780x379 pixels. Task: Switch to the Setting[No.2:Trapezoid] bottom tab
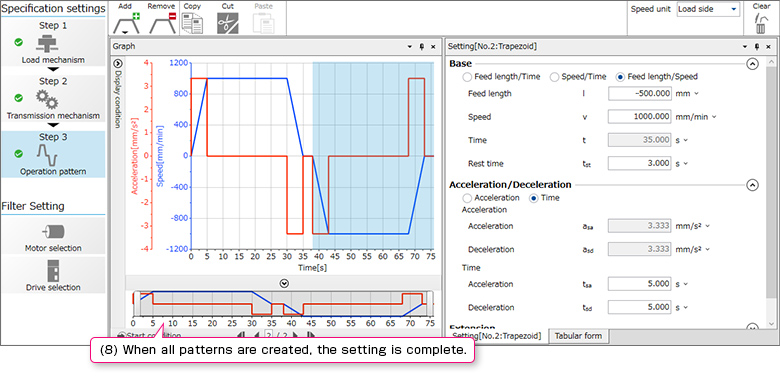(x=497, y=336)
